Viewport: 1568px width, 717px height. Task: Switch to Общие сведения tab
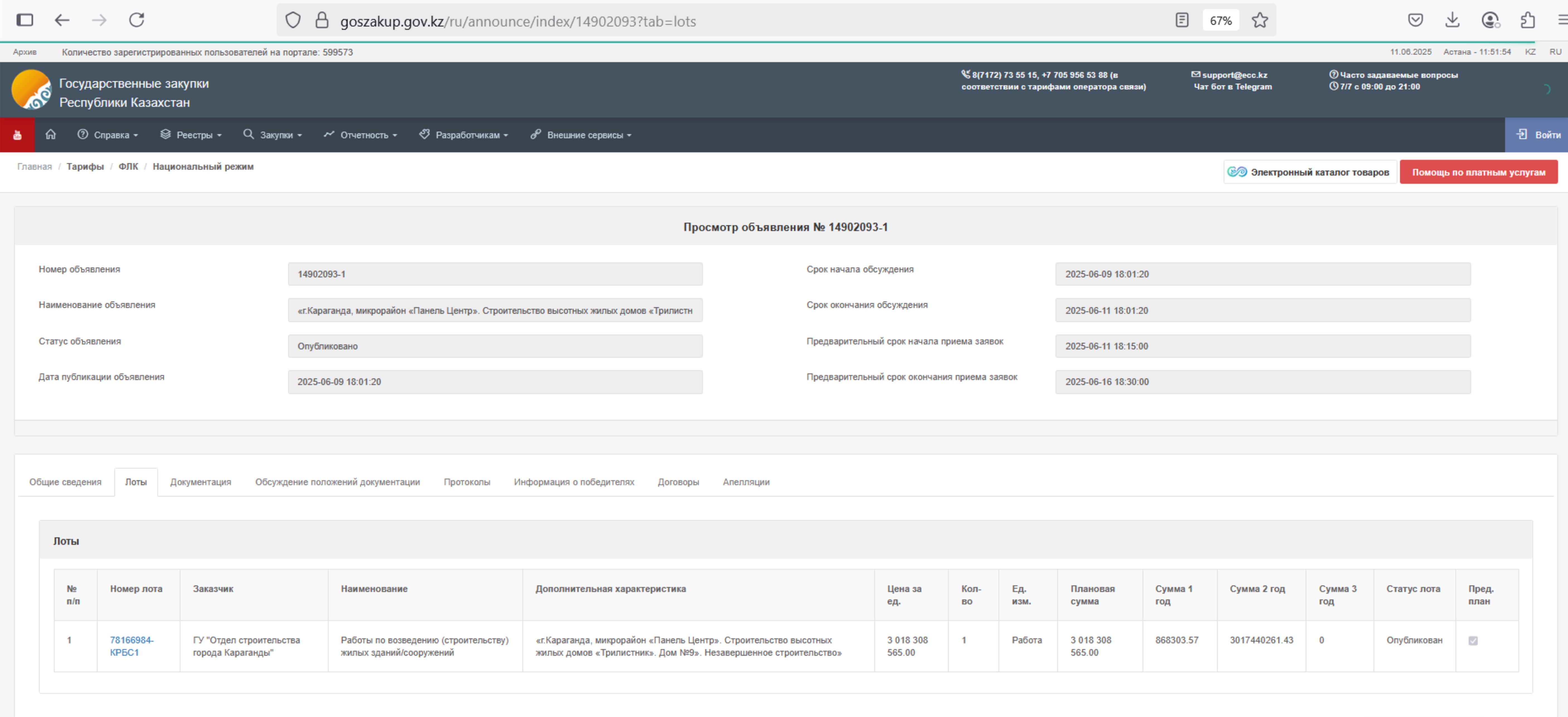click(65, 482)
